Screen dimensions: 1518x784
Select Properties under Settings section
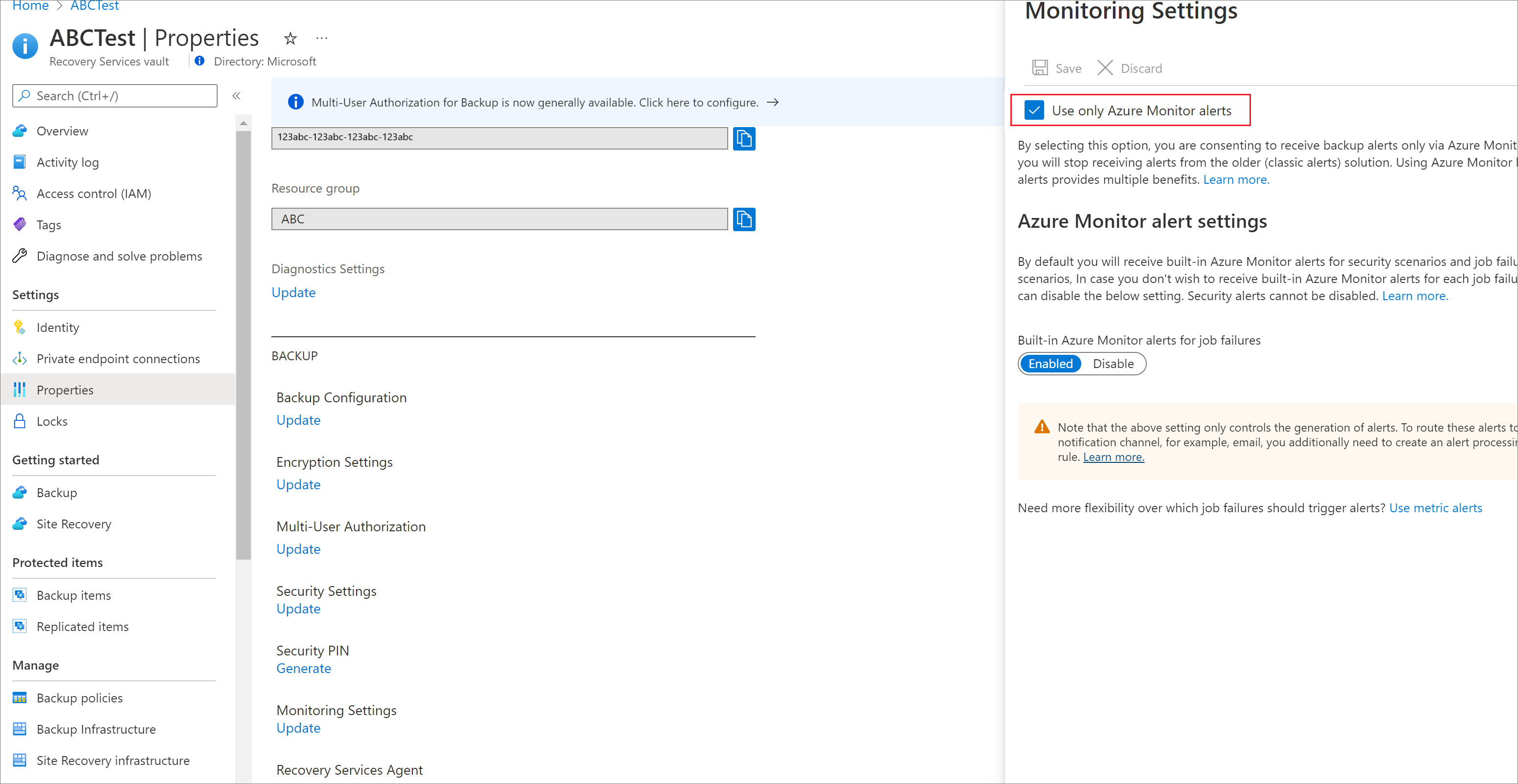pos(66,389)
